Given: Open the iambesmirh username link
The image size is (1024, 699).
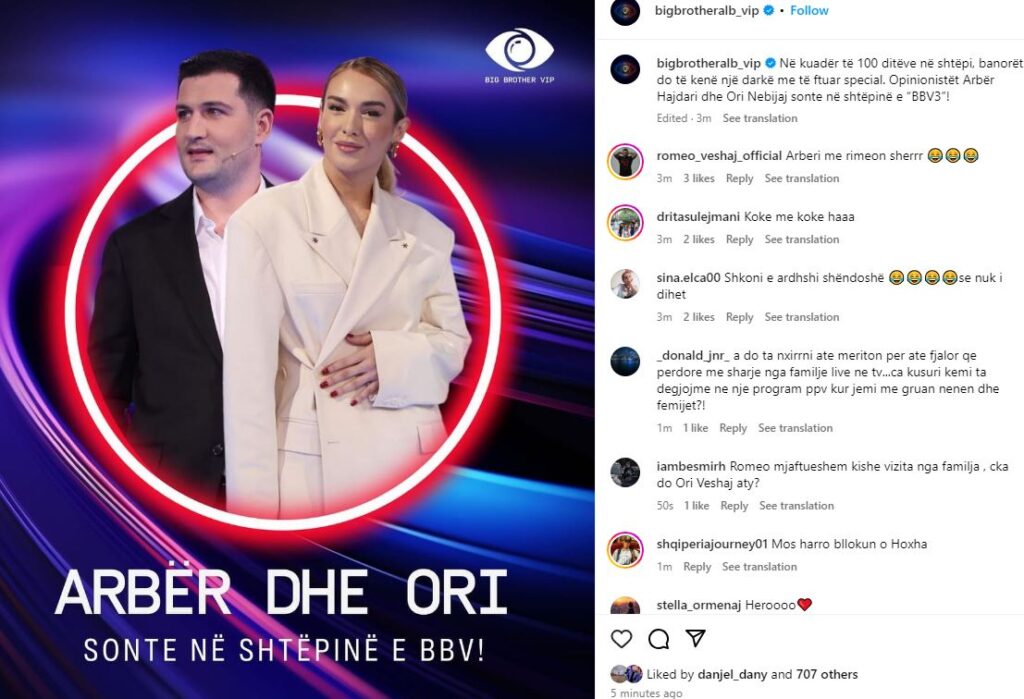Looking at the screenshot, I should pos(691,466).
